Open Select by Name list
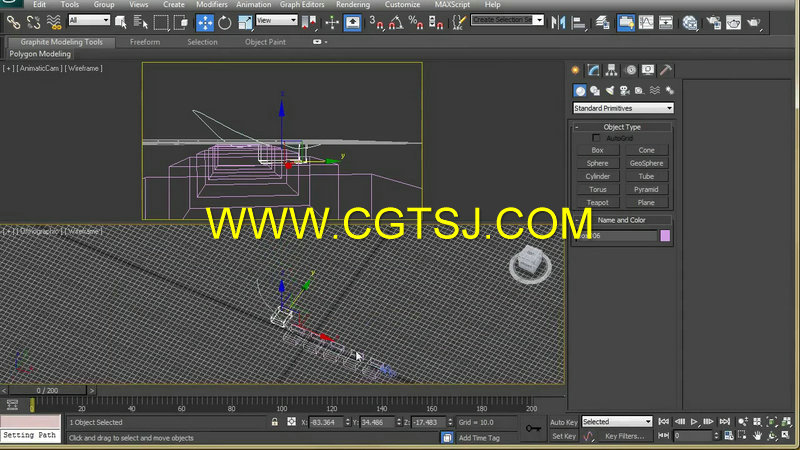 140,22
